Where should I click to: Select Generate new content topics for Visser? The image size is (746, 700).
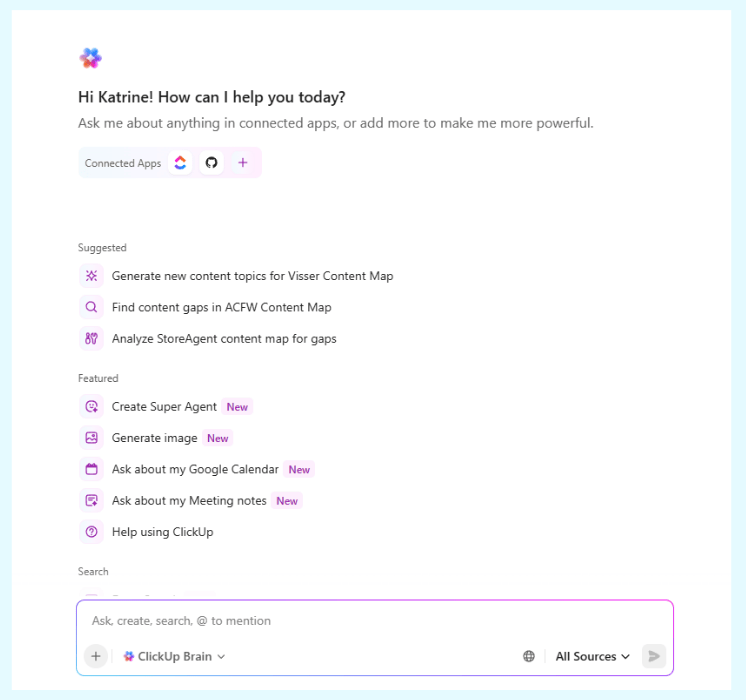[252, 276]
